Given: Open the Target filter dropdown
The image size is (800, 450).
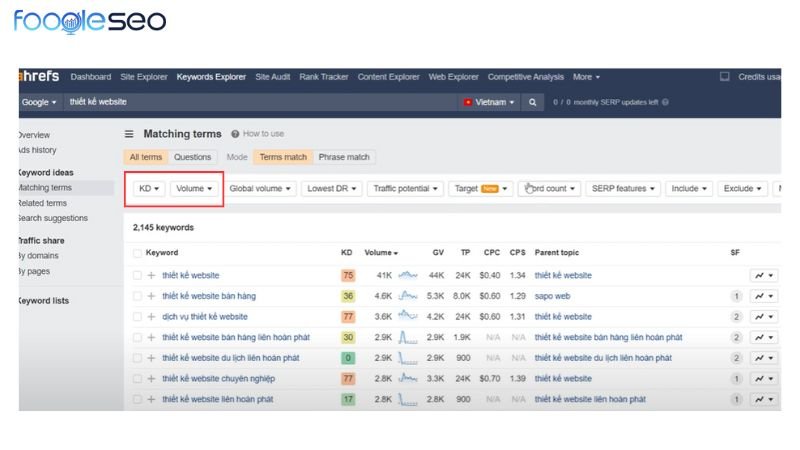Looking at the screenshot, I should click(481, 189).
